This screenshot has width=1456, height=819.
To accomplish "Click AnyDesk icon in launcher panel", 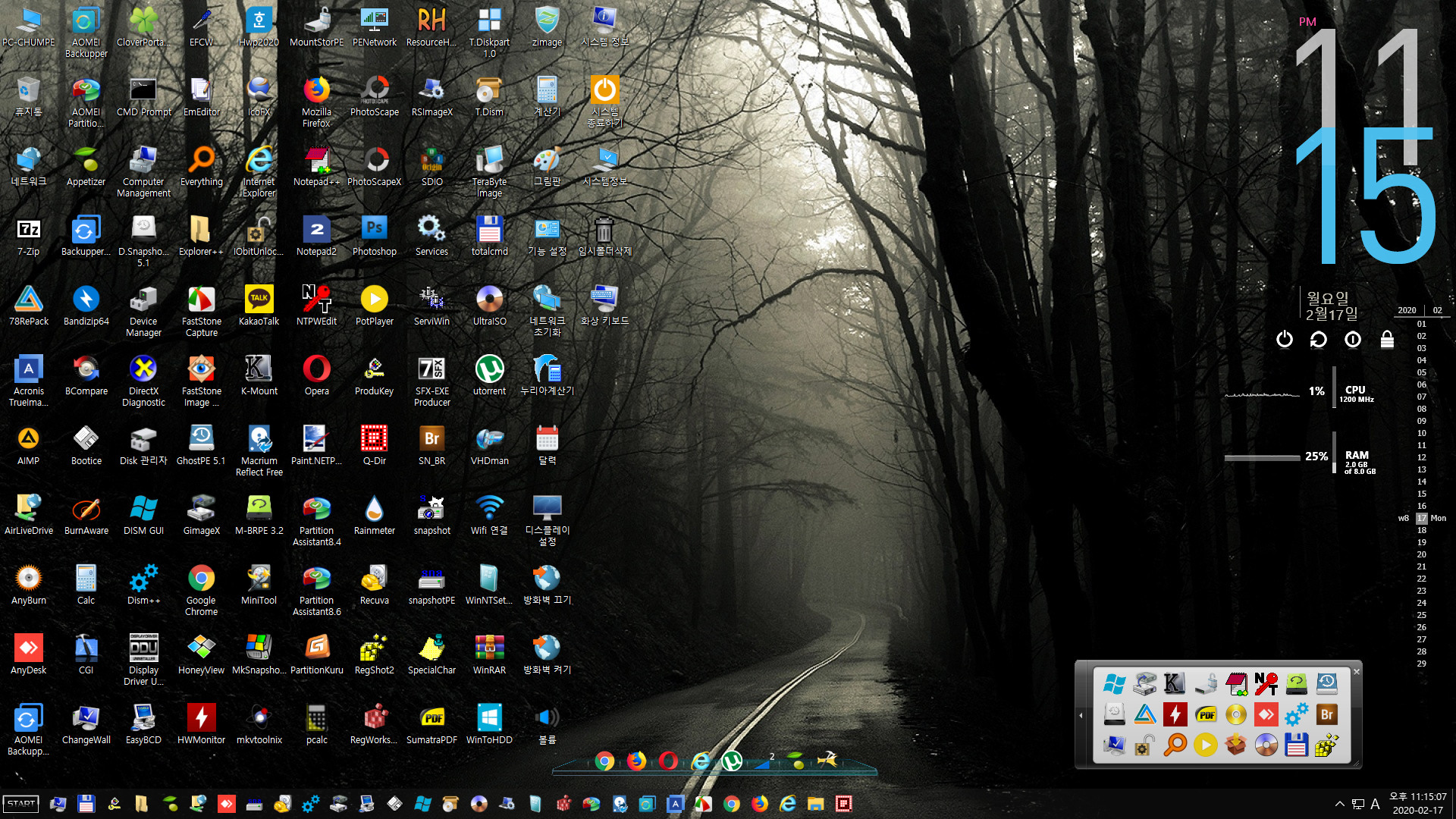I will (x=1266, y=714).
